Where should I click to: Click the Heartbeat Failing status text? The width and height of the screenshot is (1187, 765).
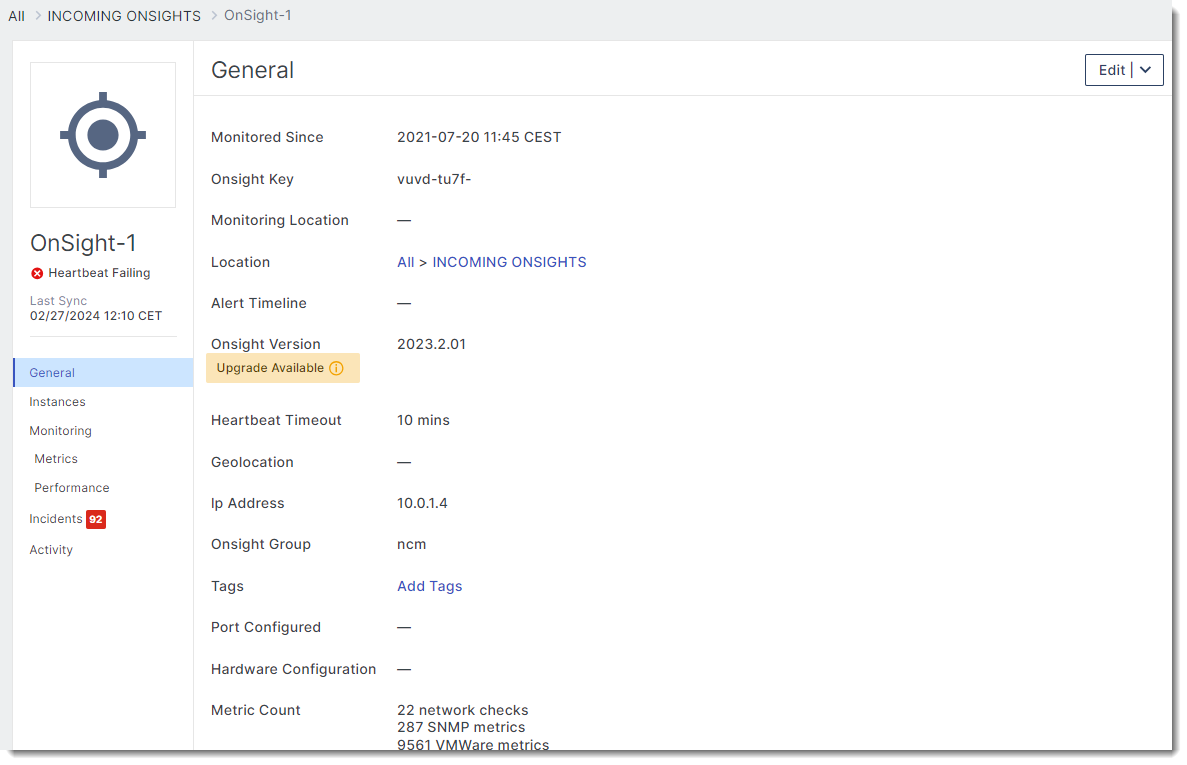click(99, 273)
